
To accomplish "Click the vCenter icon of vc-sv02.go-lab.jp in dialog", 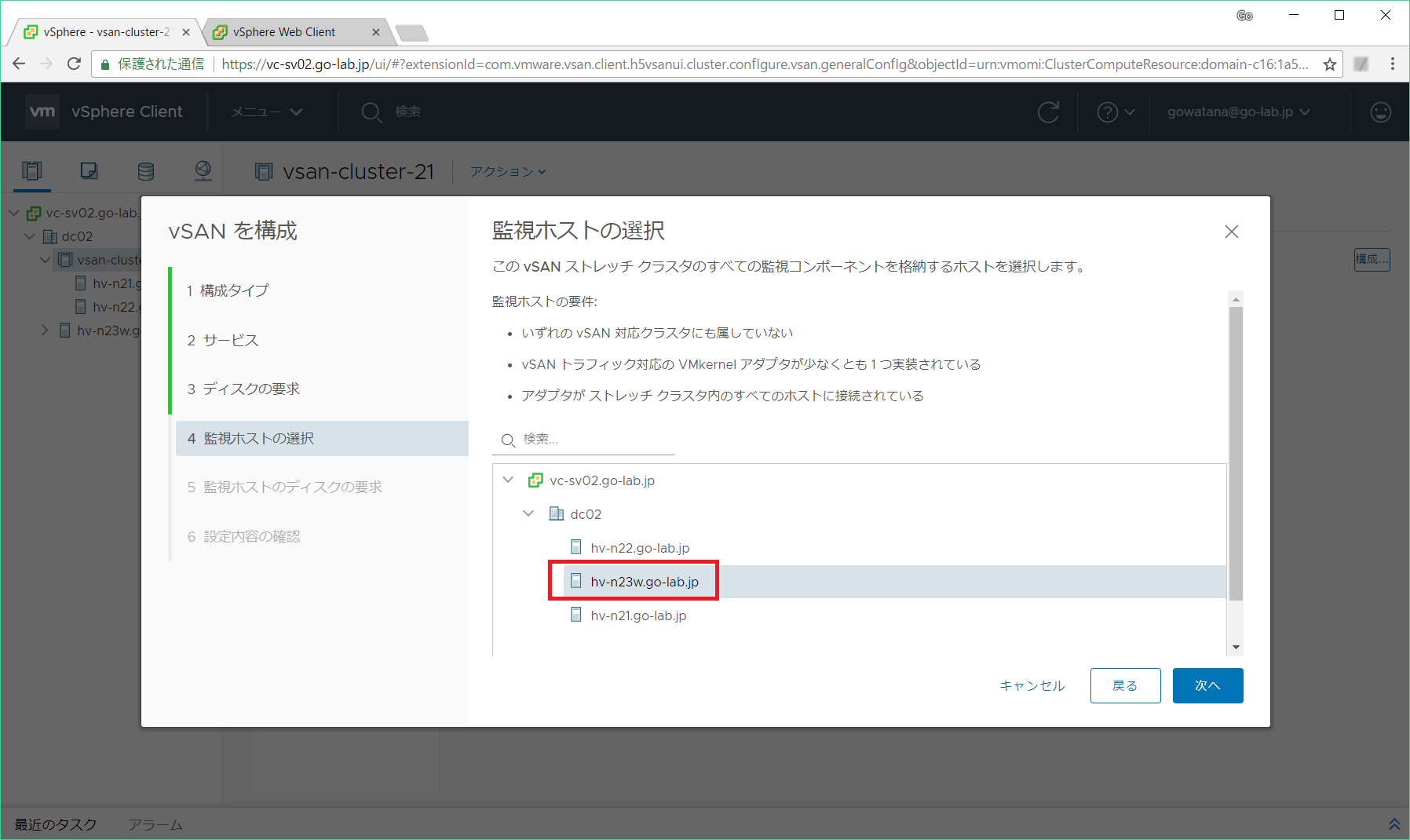I will (x=535, y=480).
